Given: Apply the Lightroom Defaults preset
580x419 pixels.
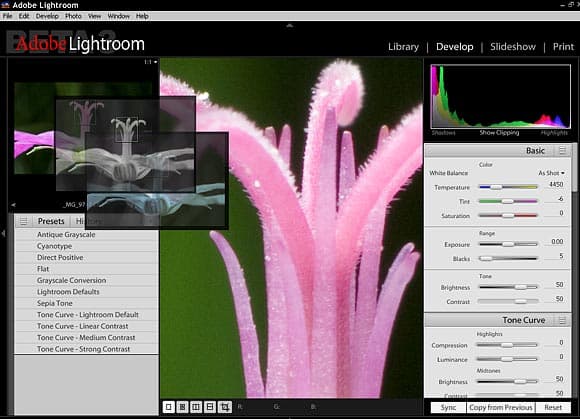Looking at the screenshot, I should point(87,292).
